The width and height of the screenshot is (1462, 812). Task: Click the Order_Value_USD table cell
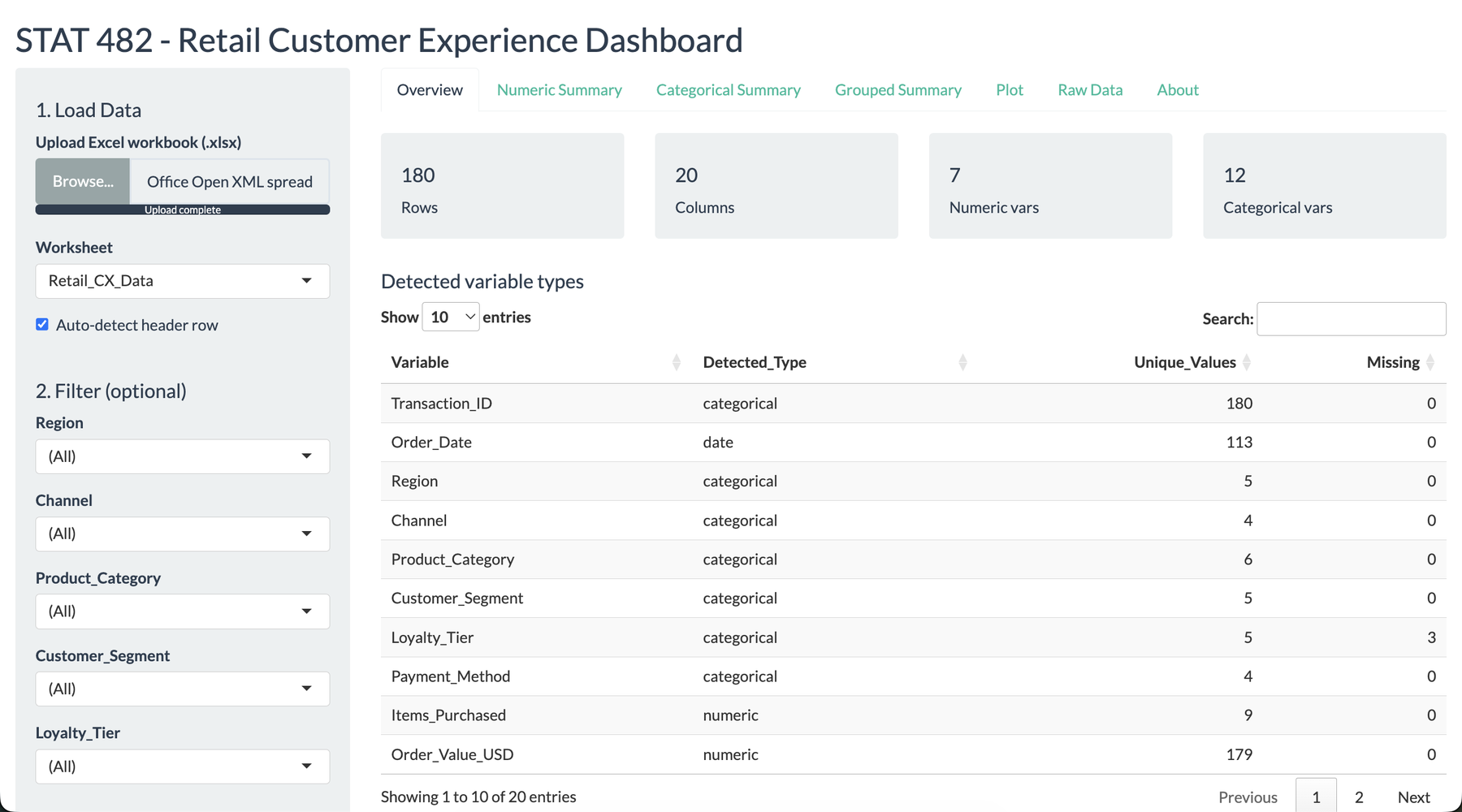click(537, 754)
